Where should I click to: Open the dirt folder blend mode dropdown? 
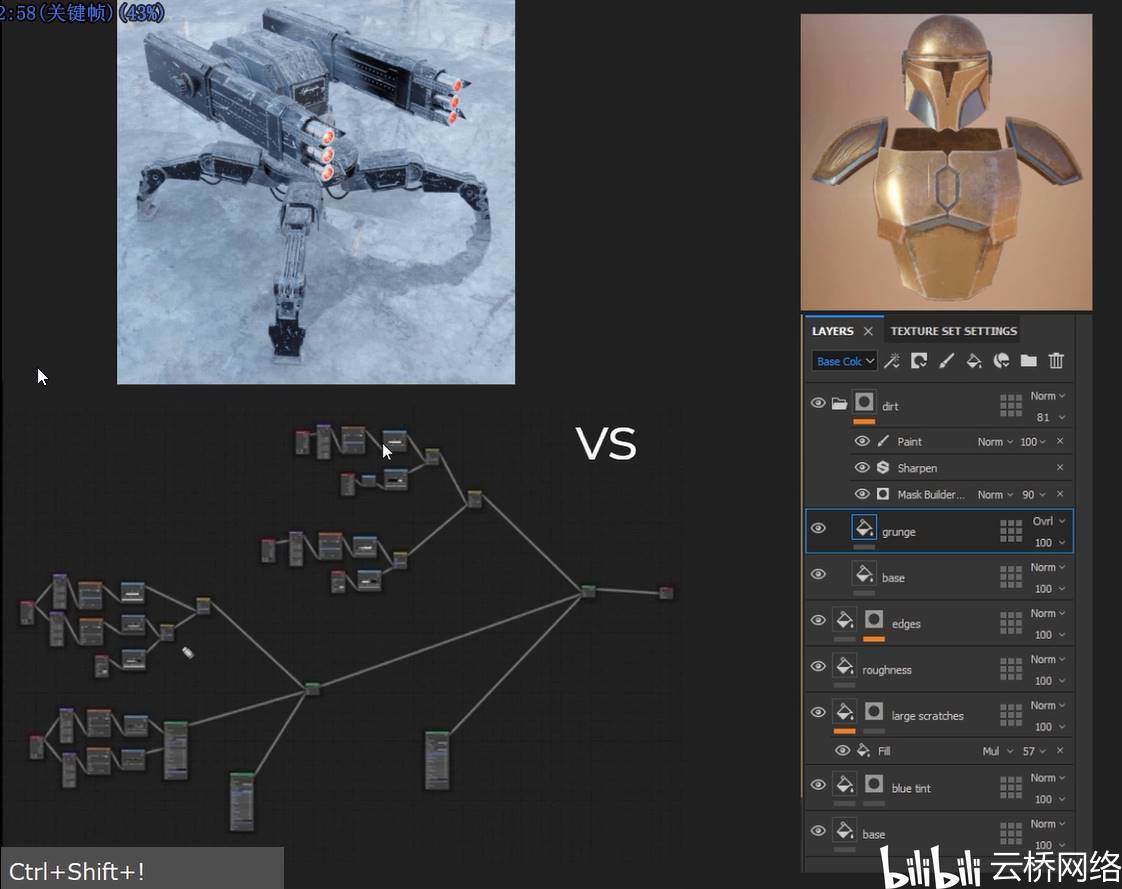pos(1048,396)
